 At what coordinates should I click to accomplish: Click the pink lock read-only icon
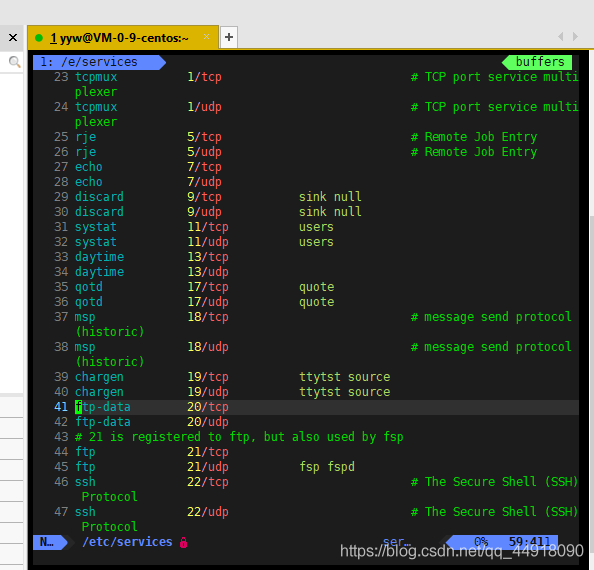coord(183,542)
